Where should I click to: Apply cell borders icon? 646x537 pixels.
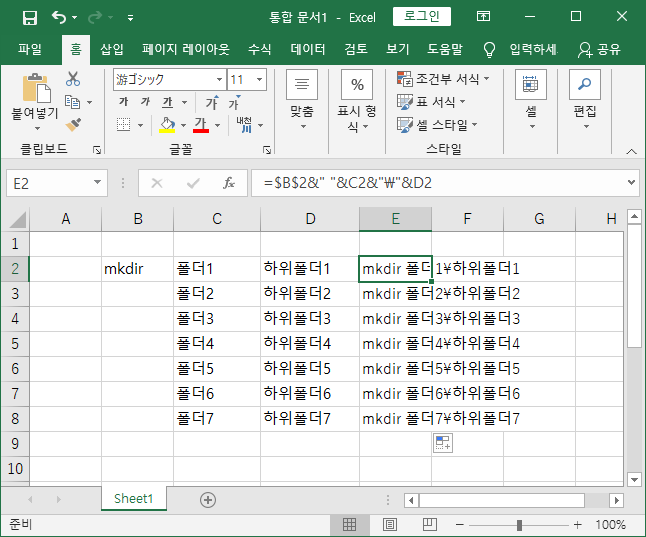(x=123, y=124)
